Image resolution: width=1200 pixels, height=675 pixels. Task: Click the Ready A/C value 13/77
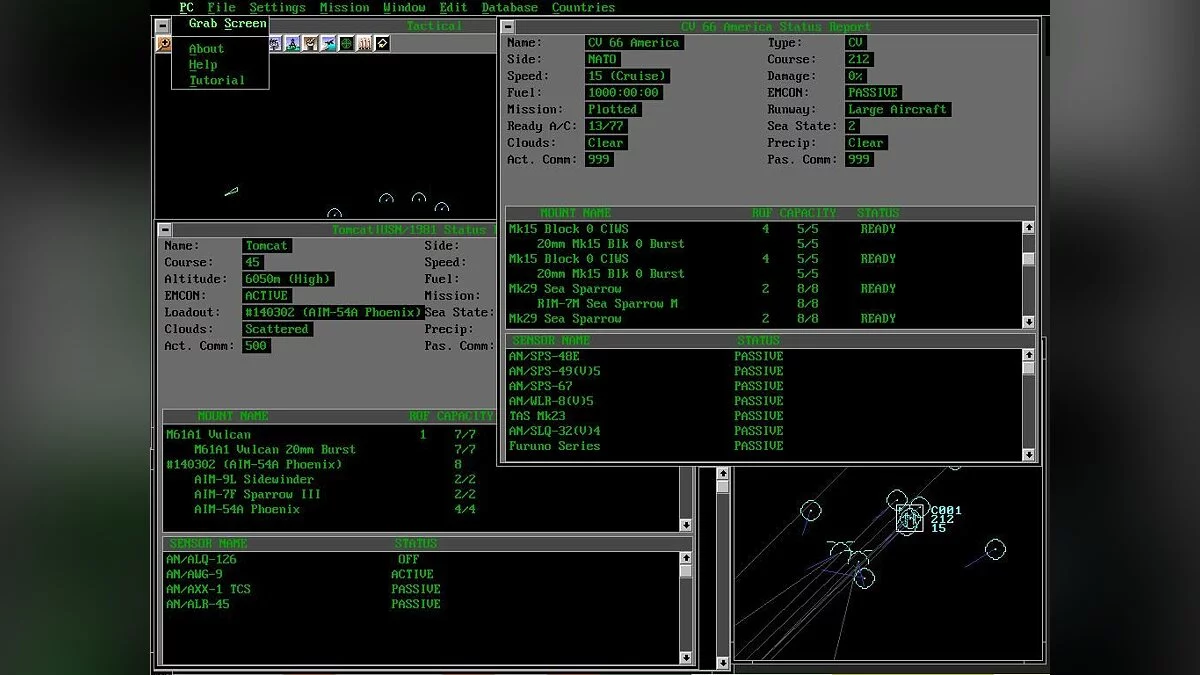[x=607, y=126]
